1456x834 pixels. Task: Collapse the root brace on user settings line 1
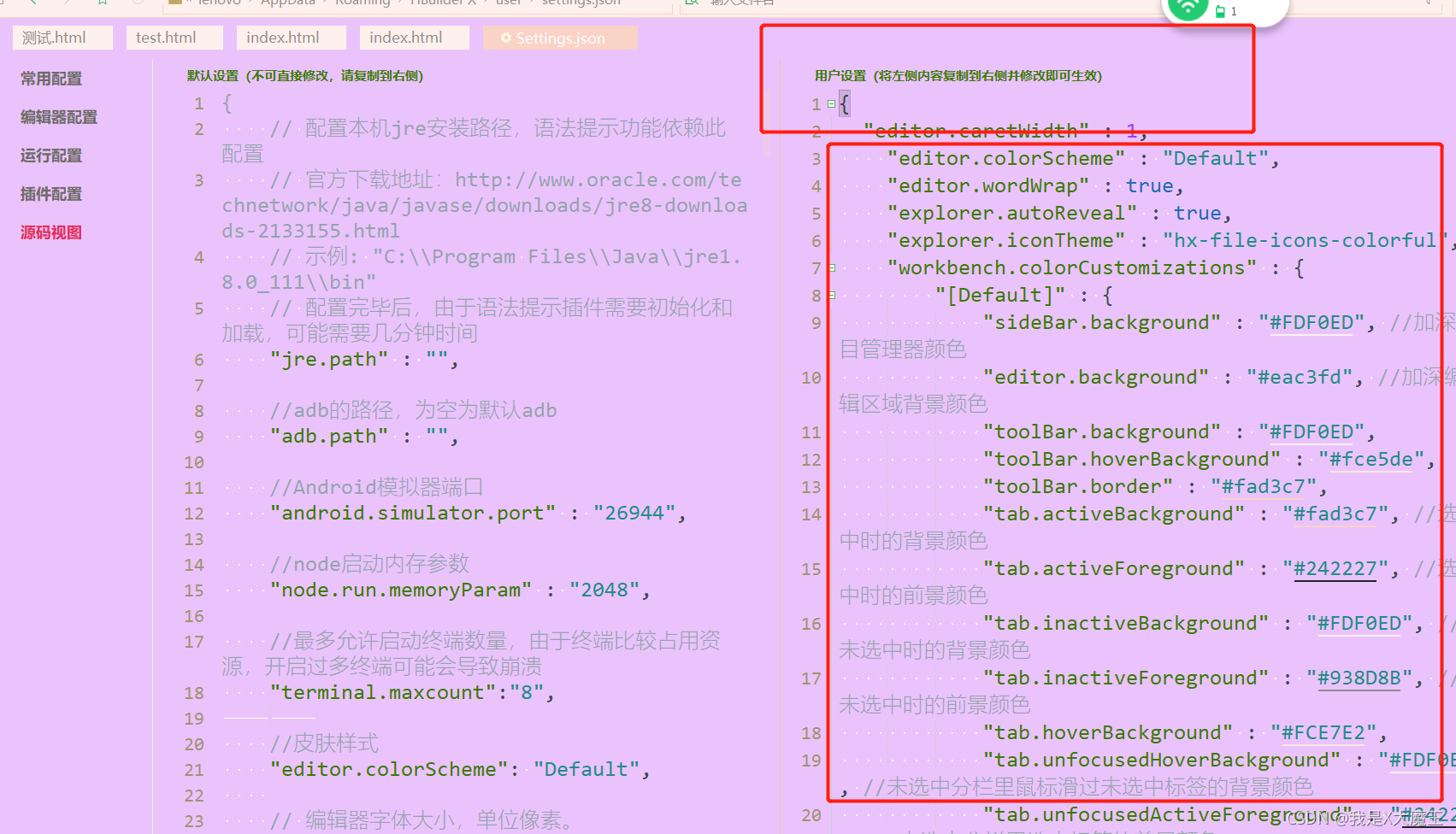pyautogui.click(x=831, y=103)
